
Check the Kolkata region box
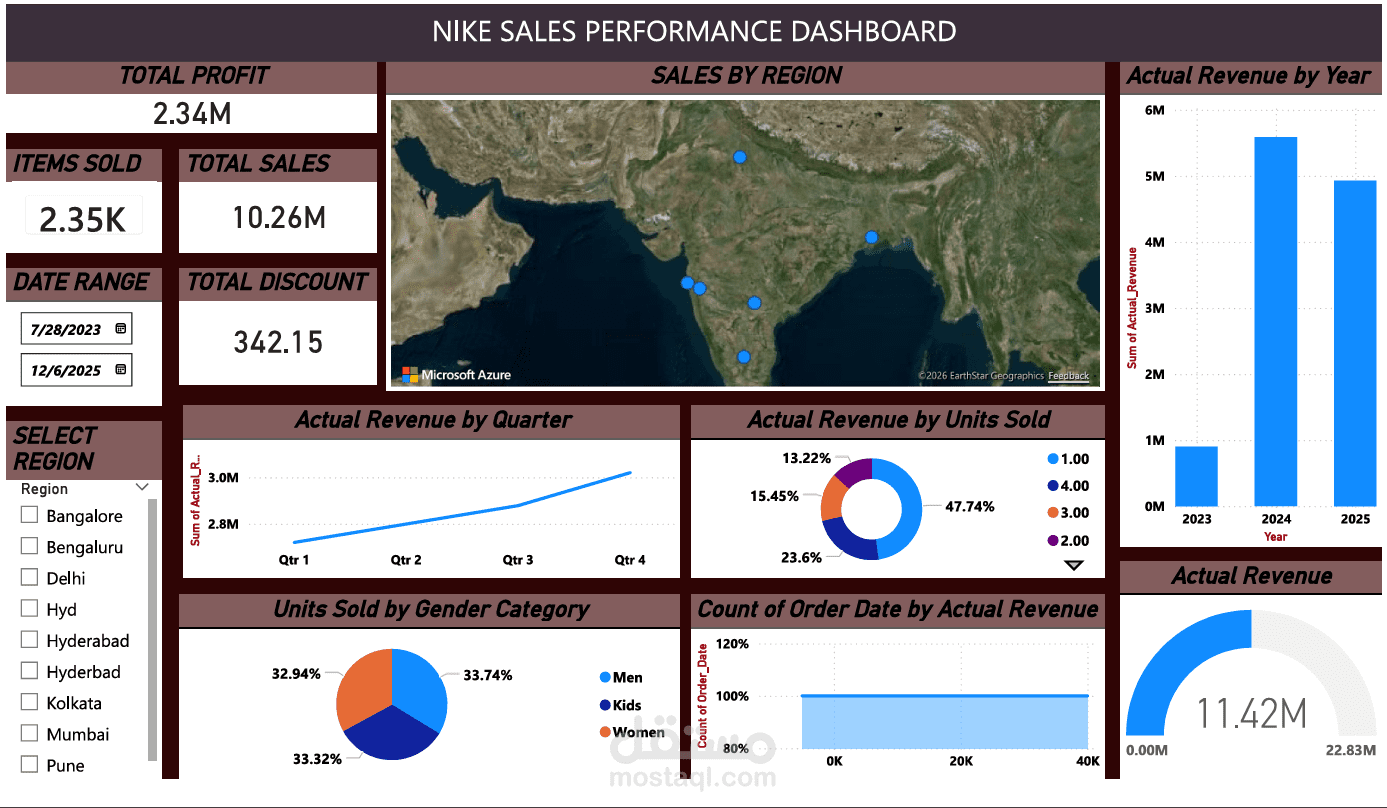click(30, 702)
